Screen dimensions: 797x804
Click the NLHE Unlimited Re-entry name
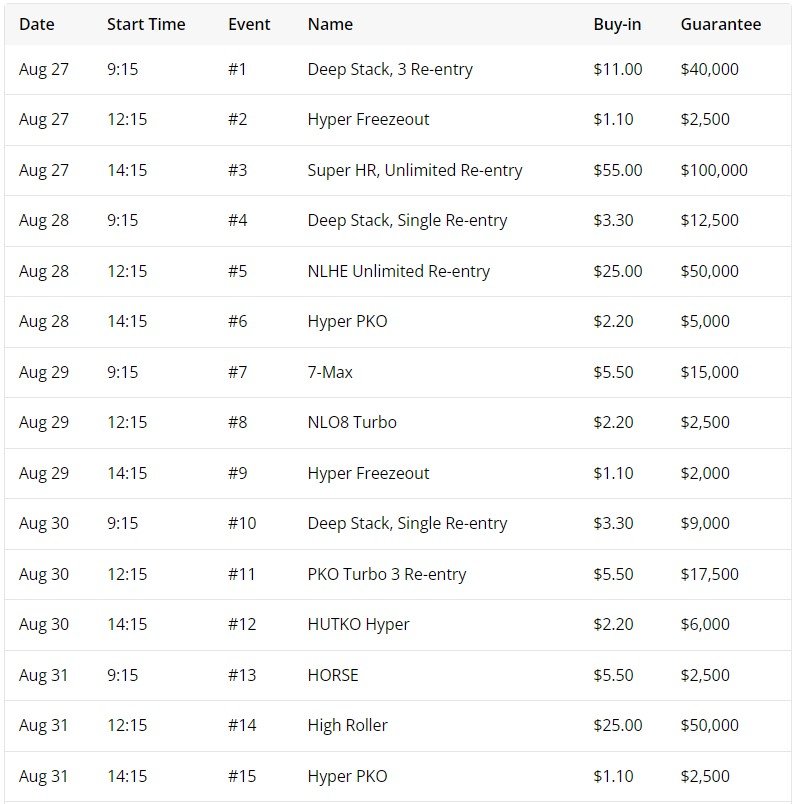tap(399, 271)
